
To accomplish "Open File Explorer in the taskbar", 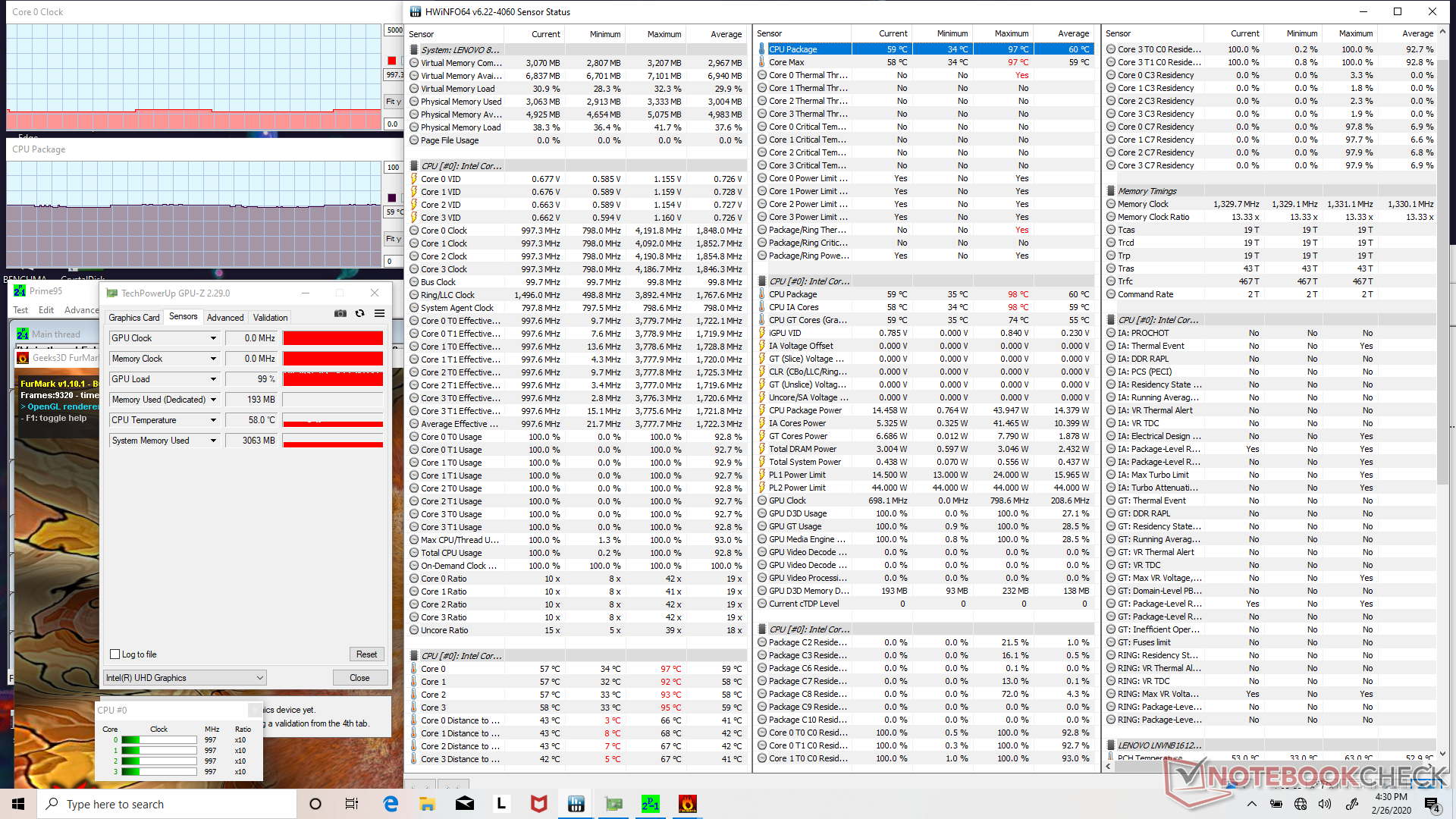I will 428,804.
